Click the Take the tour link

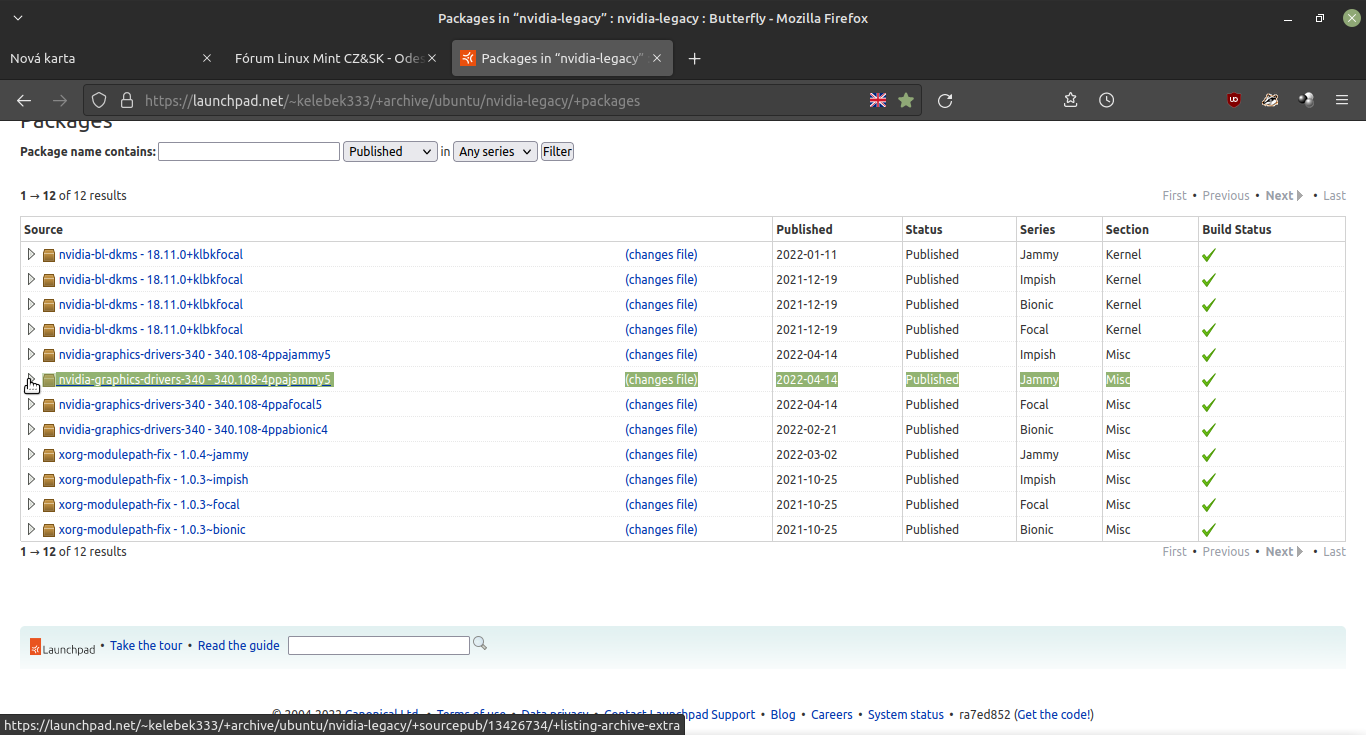(145, 645)
